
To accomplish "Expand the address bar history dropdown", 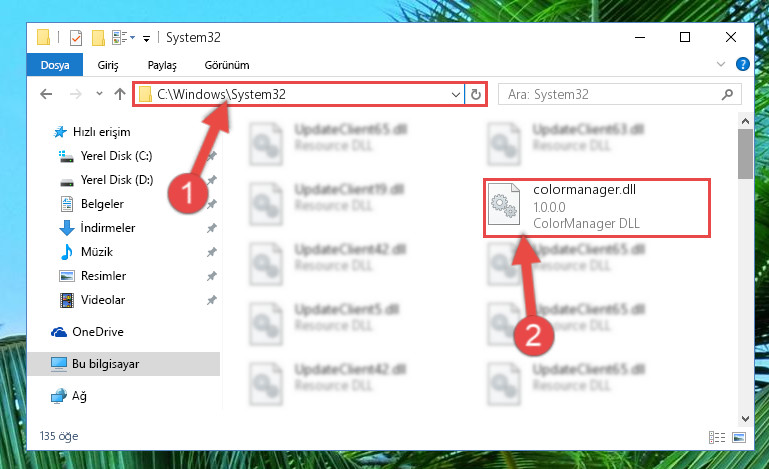I will point(456,94).
